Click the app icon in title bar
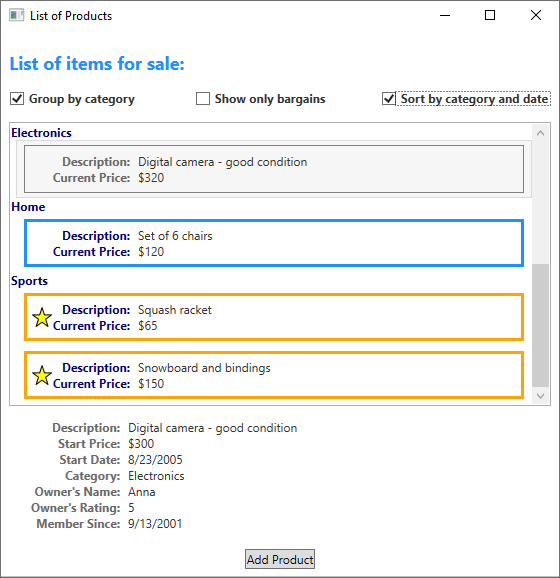560x578 pixels. pyautogui.click(x=17, y=15)
